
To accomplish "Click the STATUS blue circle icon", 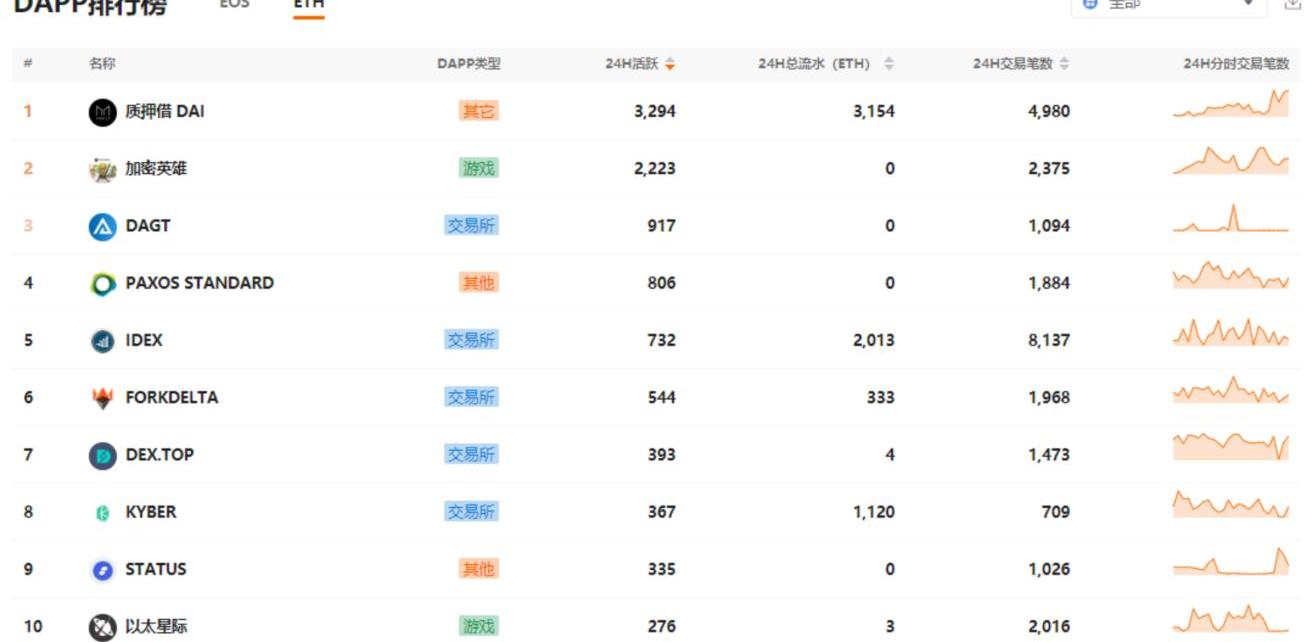I will (103, 570).
